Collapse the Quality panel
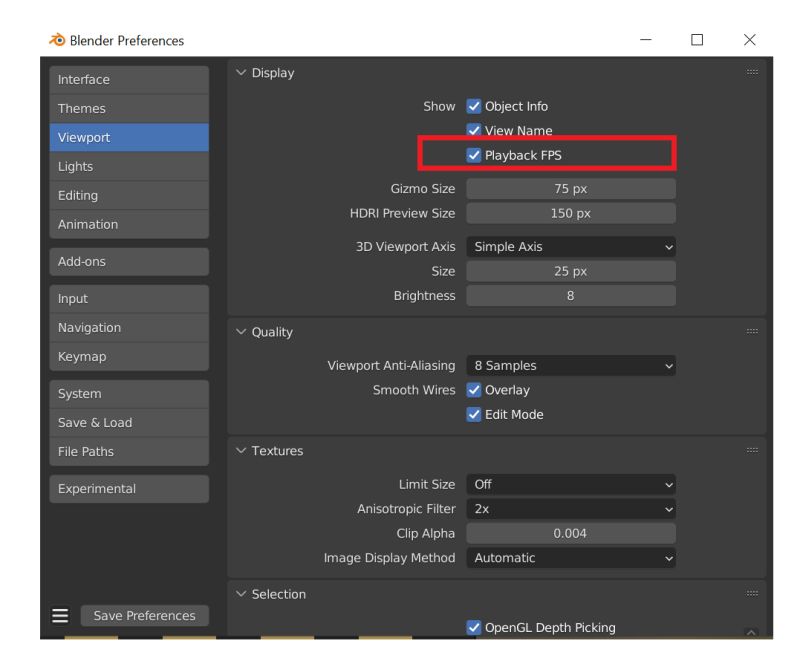This screenshot has height=658, width=800. (241, 332)
